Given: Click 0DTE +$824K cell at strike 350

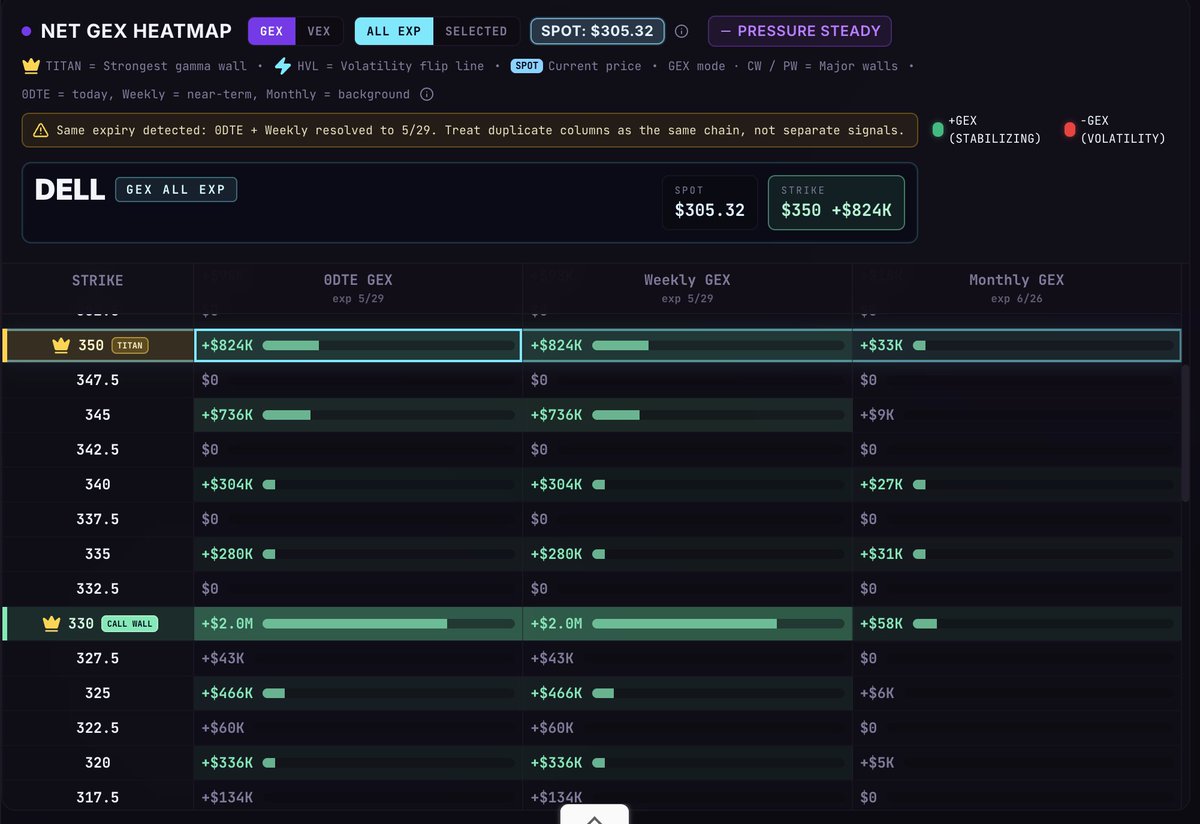Looking at the screenshot, I should point(358,345).
